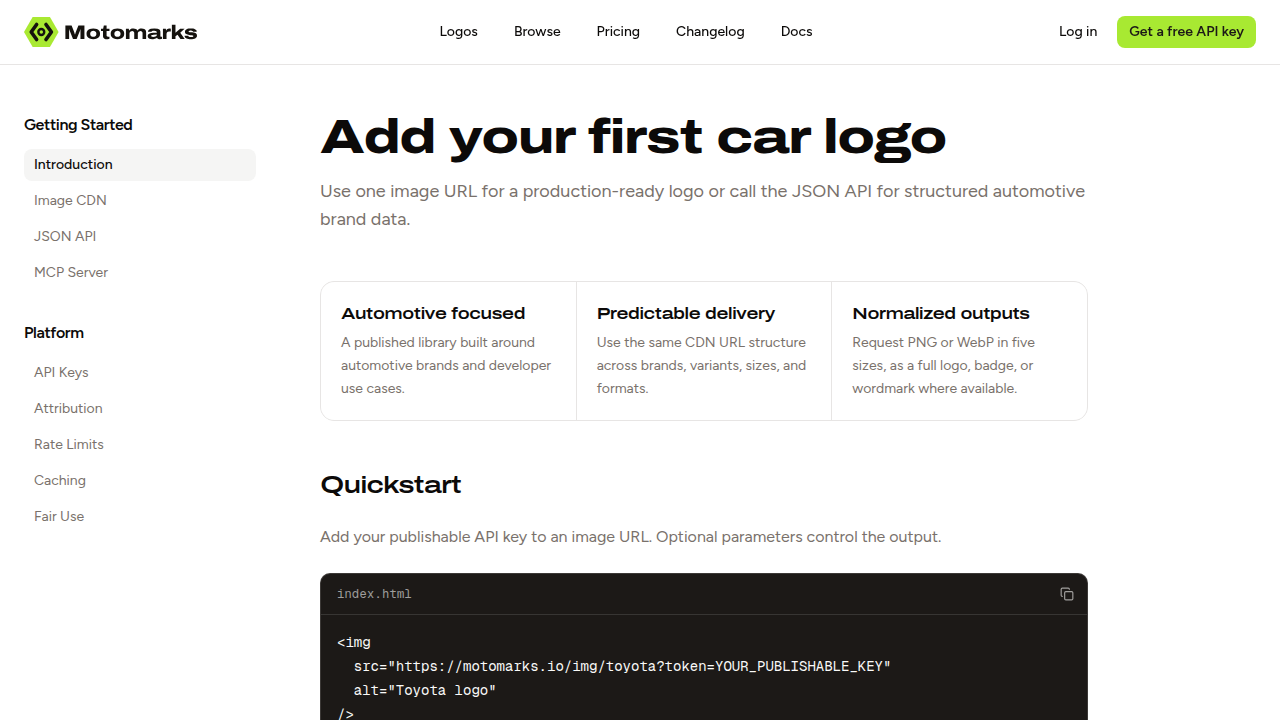The image size is (1280, 720).
Task: Open the Logos nav item
Action: click(459, 32)
